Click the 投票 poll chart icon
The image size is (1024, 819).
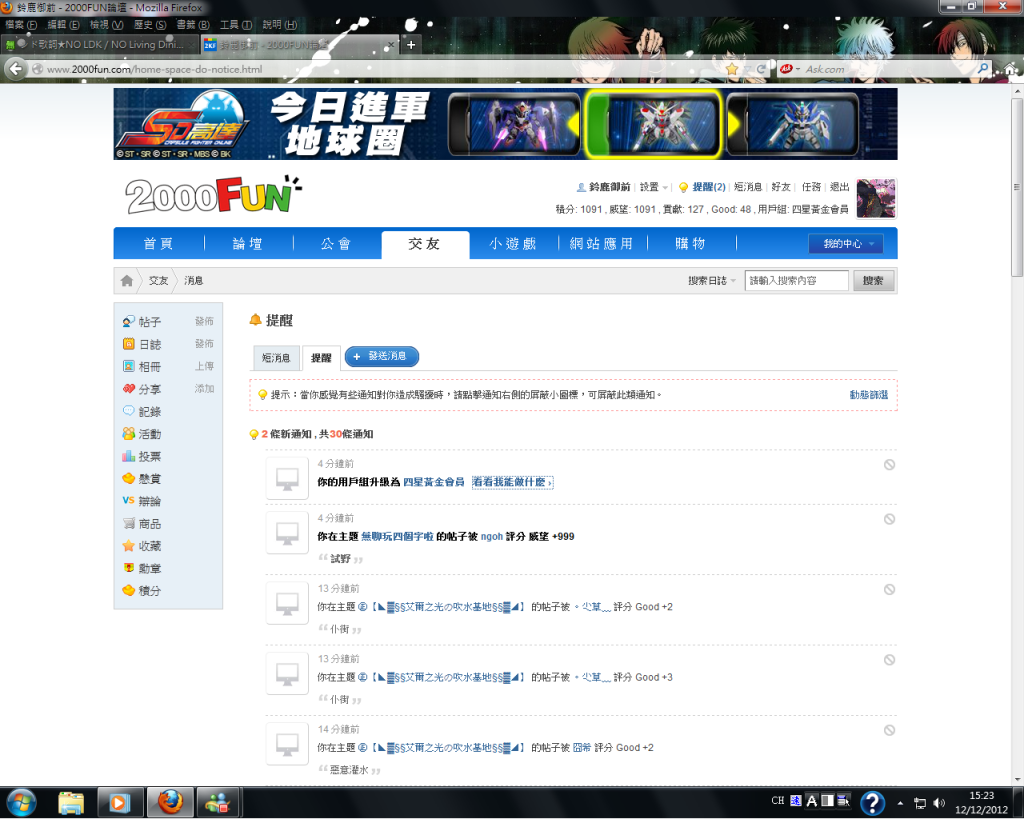[x=128, y=457]
